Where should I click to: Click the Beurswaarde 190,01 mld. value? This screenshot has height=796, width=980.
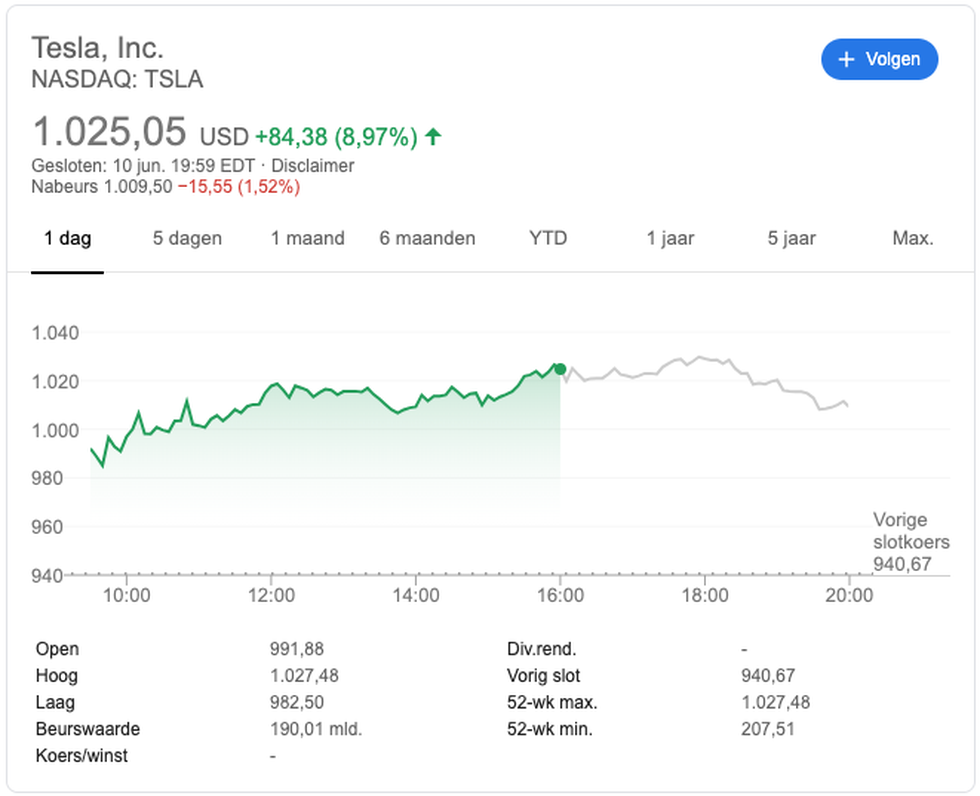pyautogui.click(x=316, y=729)
